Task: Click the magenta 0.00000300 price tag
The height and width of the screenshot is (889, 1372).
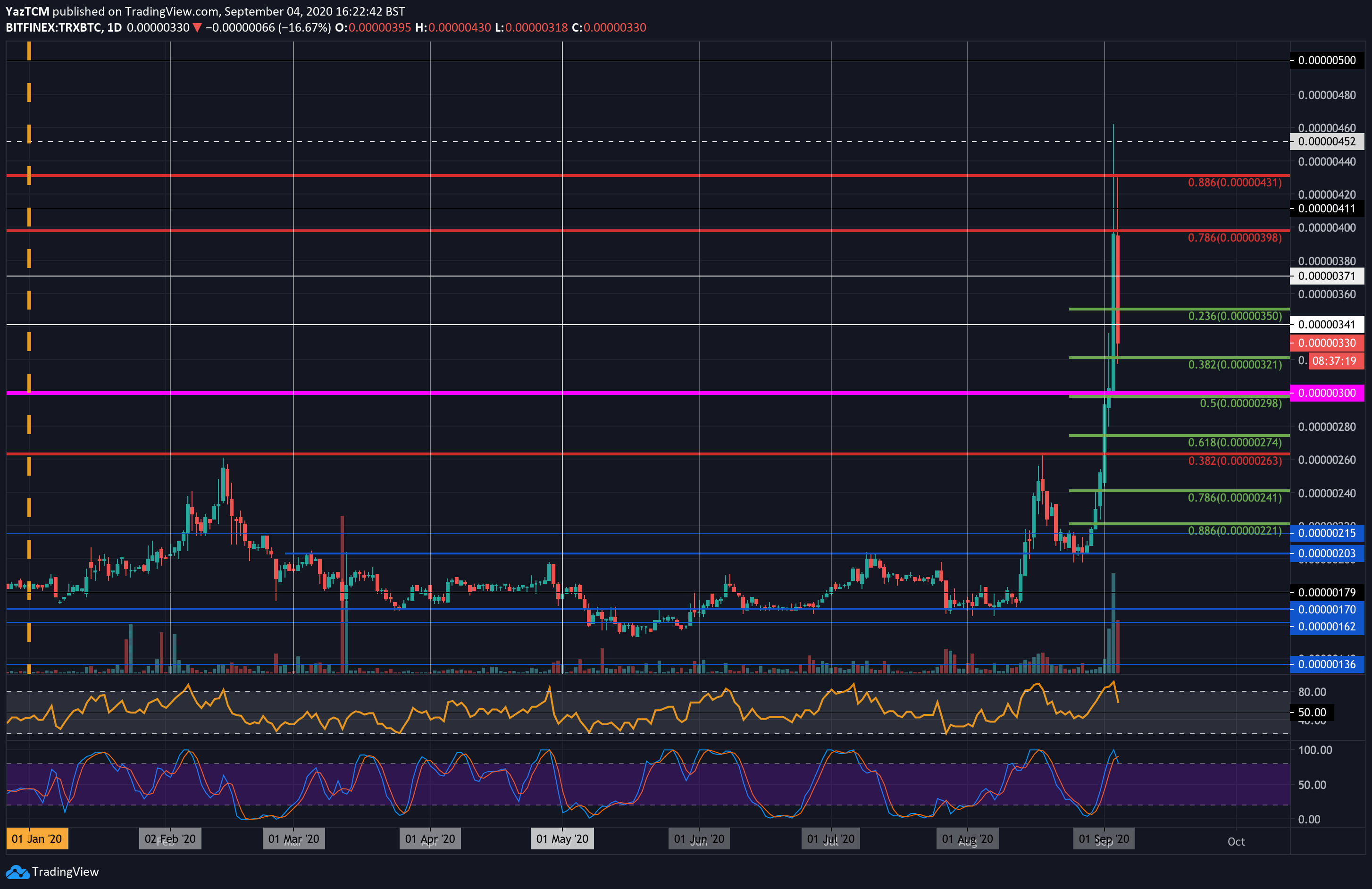Action: click(1326, 393)
